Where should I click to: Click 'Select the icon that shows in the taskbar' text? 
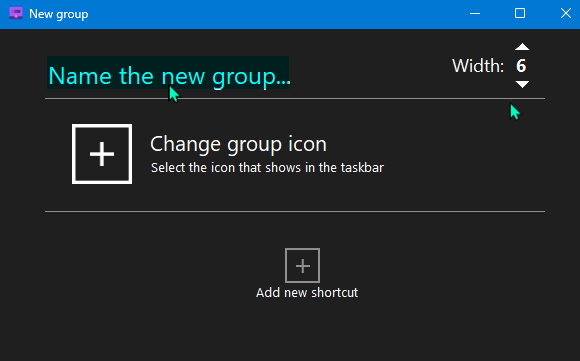pos(267,168)
